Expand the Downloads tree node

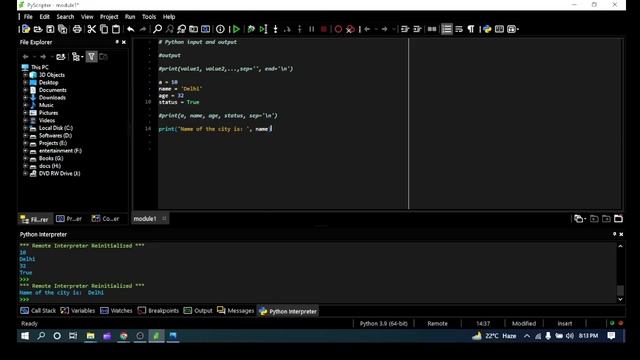coord(25,98)
